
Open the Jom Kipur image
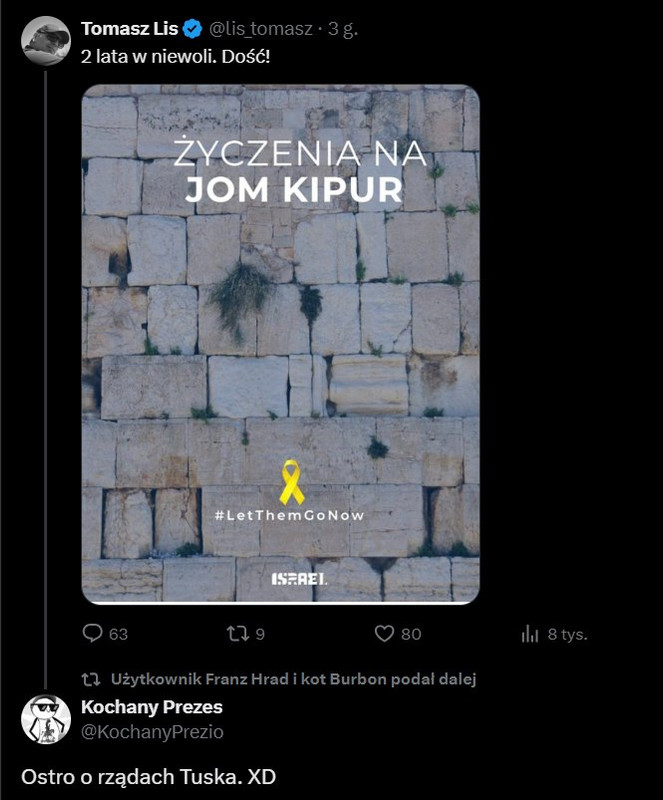pyautogui.click(x=281, y=344)
